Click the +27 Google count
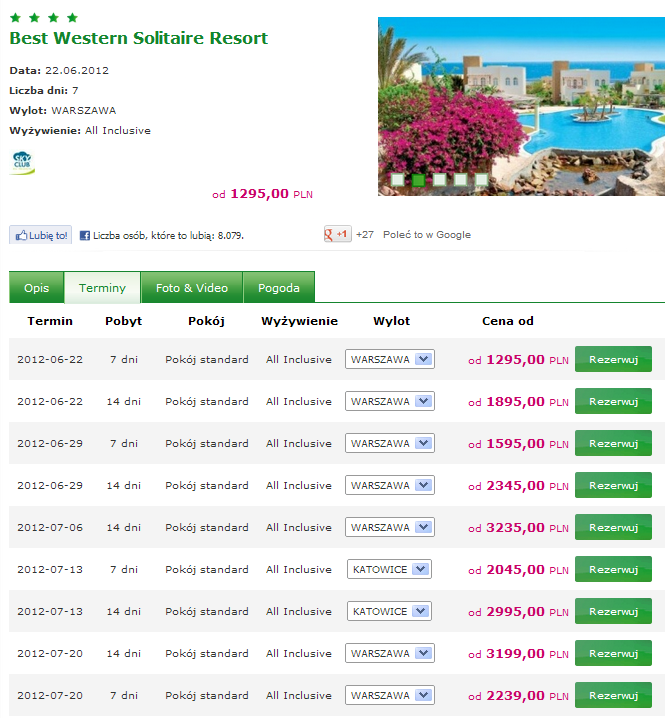This screenshot has width=665, height=718. coord(365,234)
